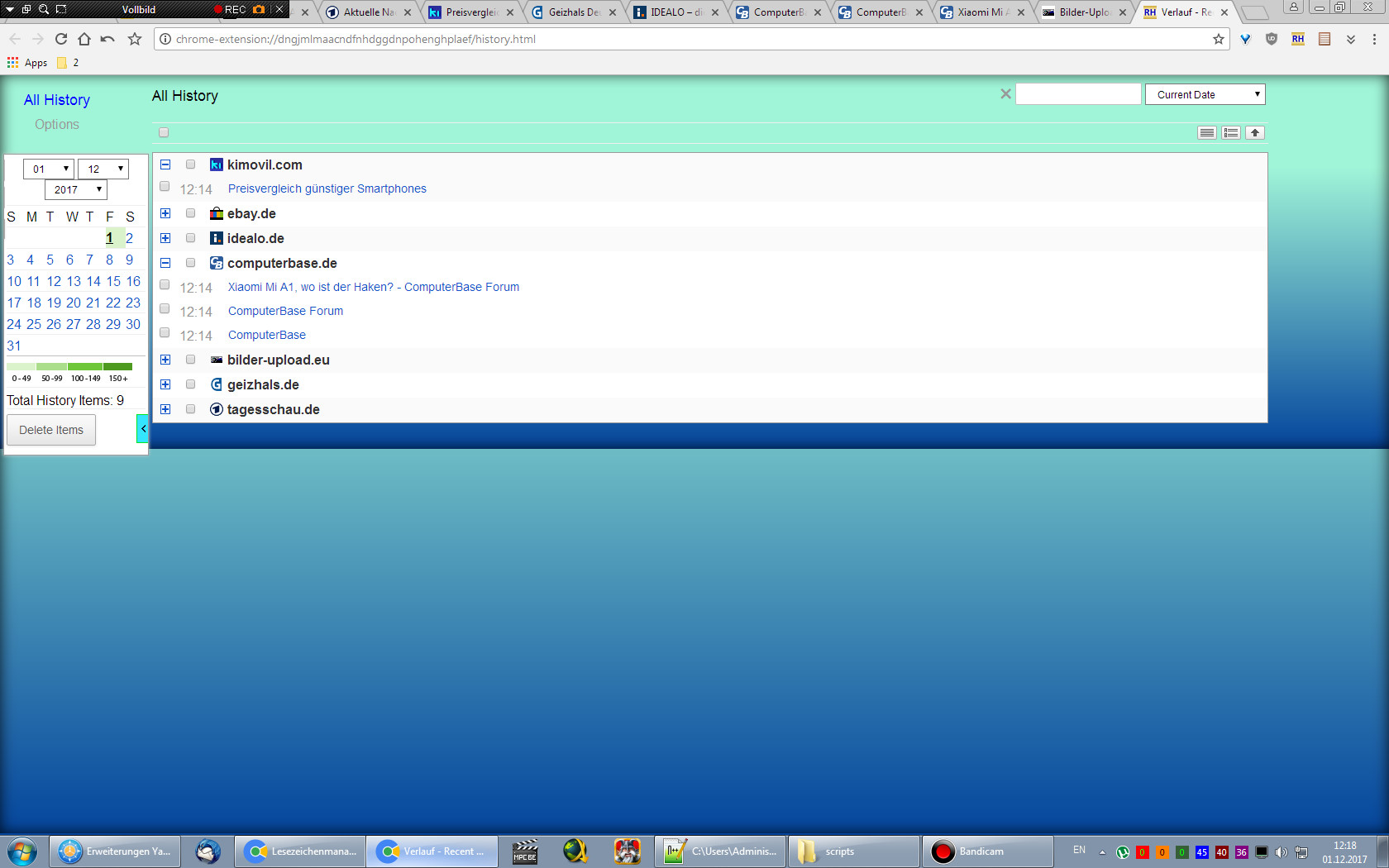Click the bilder-upload.eu favicon
The height and width of the screenshot is (868, 1389).
217,360
